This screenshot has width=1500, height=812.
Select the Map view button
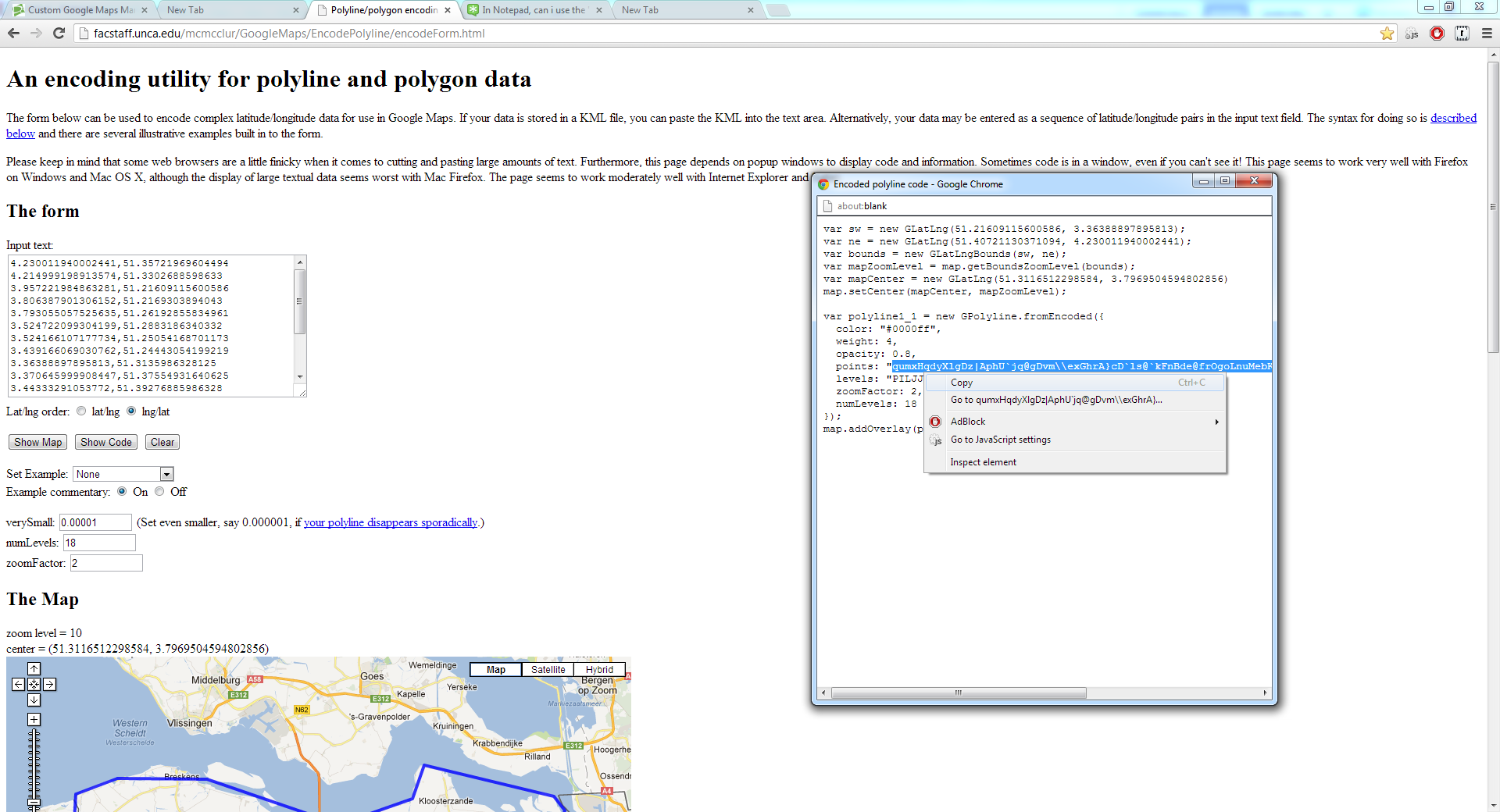click(495, 669)
